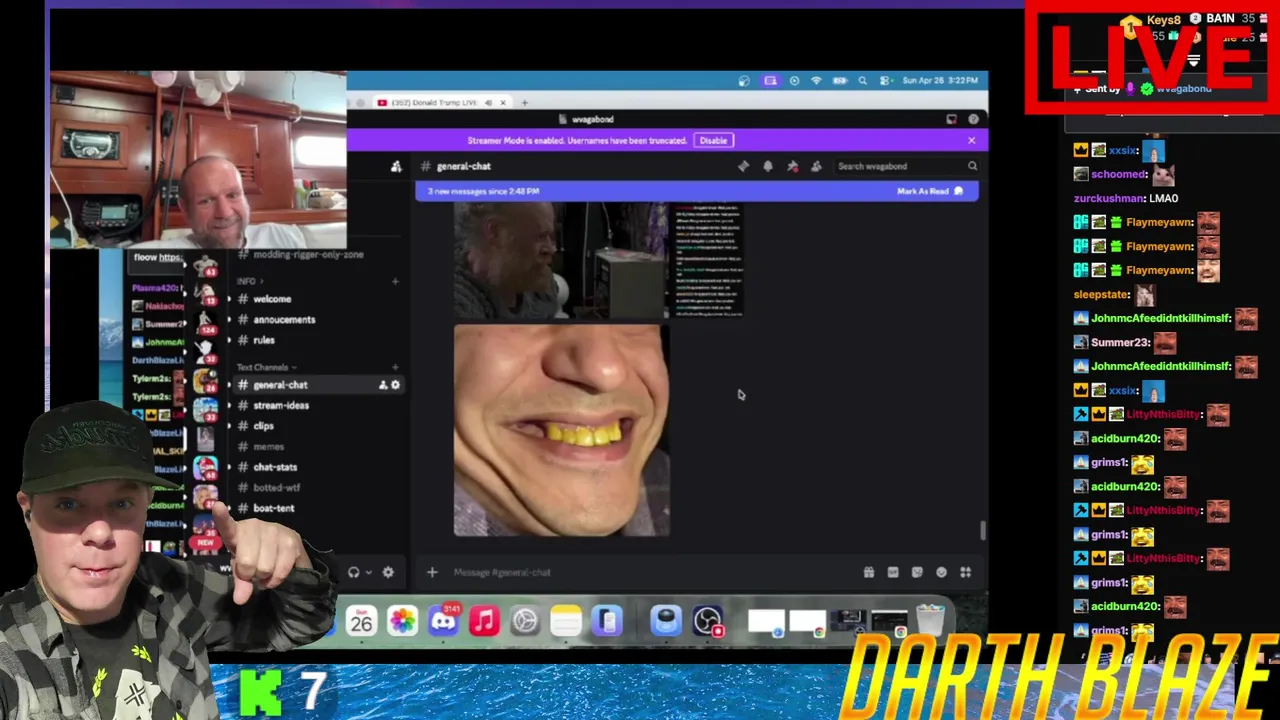Open Discord from the macOS dock
The image size is (1280, 720).
[x=443, y=621]
